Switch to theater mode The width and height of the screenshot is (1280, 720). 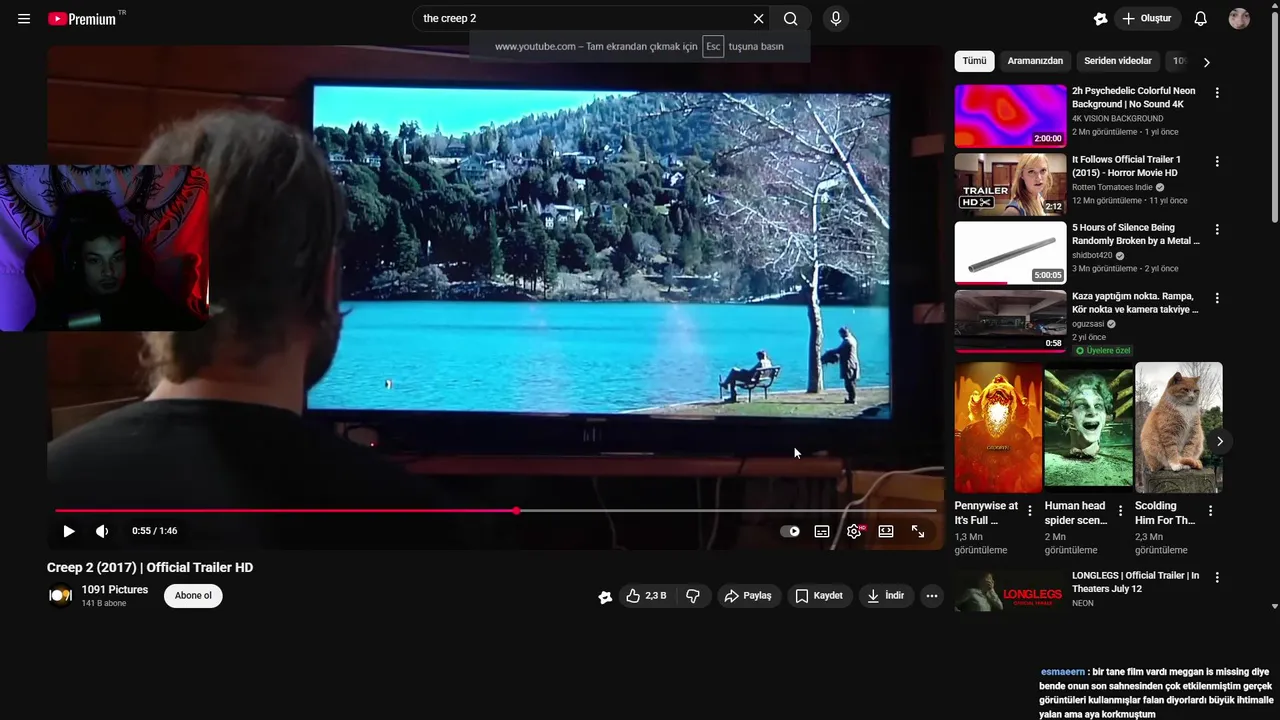click(886, 531)
